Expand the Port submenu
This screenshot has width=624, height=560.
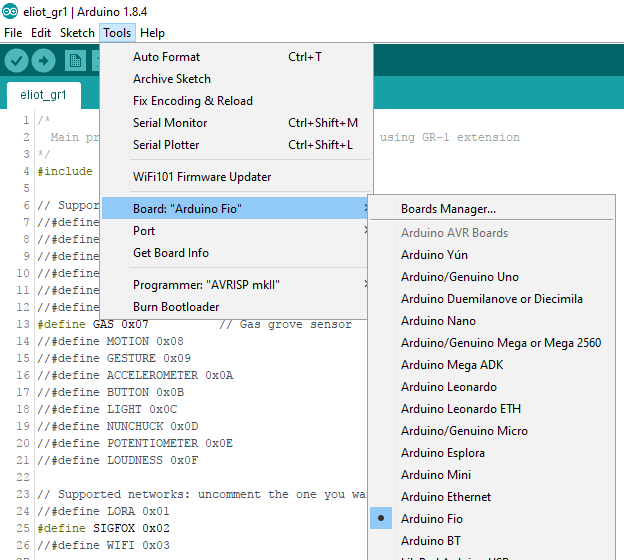[235, 231]
